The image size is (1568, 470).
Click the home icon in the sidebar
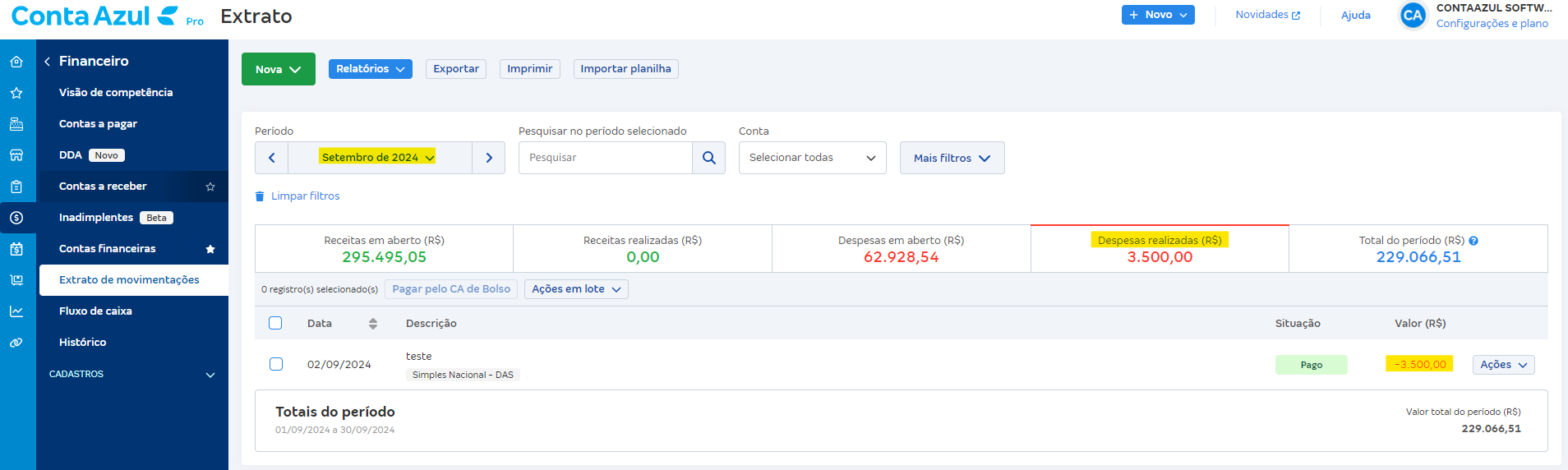click(16, 62)
